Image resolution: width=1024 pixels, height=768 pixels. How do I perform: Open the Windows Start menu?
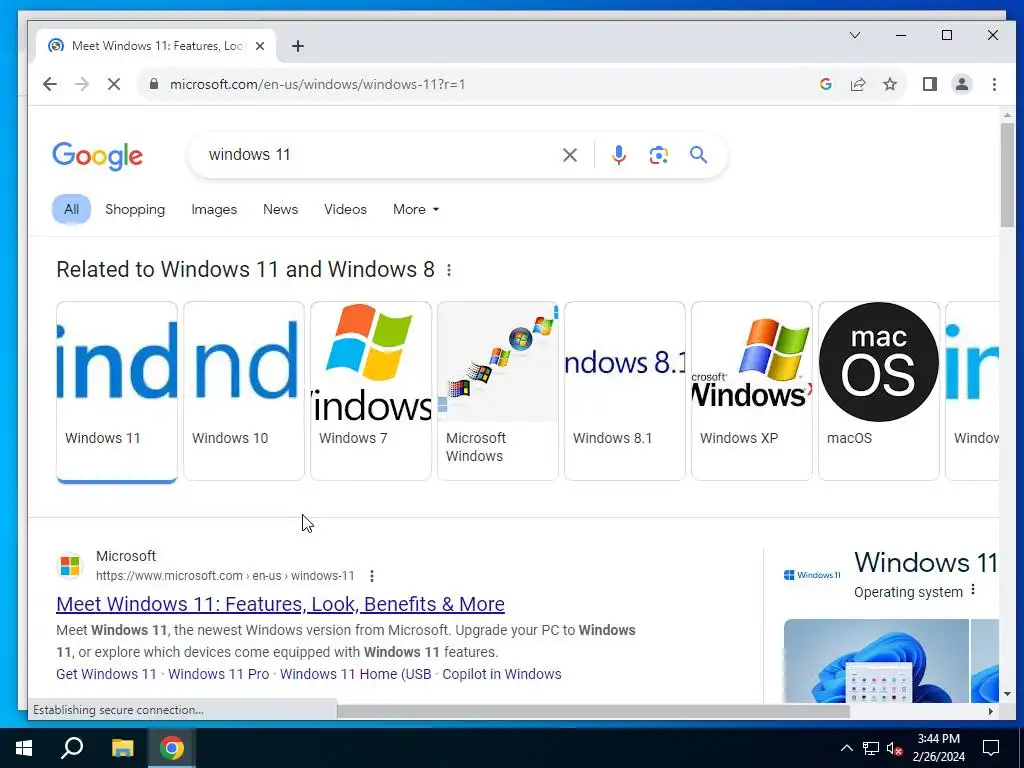point(24,748)
